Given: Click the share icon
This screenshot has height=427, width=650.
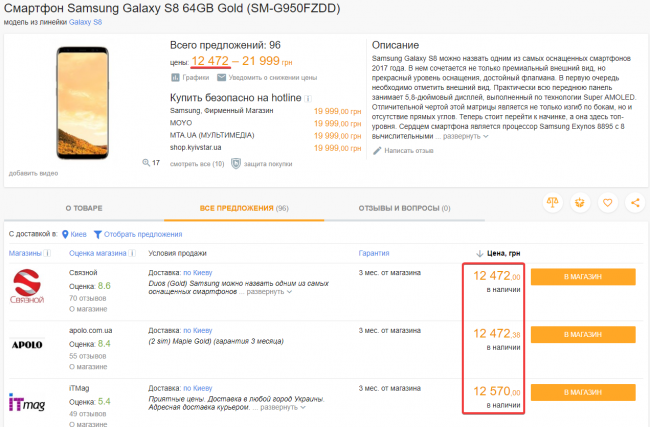Looking at the screenshot, I should [x=634, y=202].
